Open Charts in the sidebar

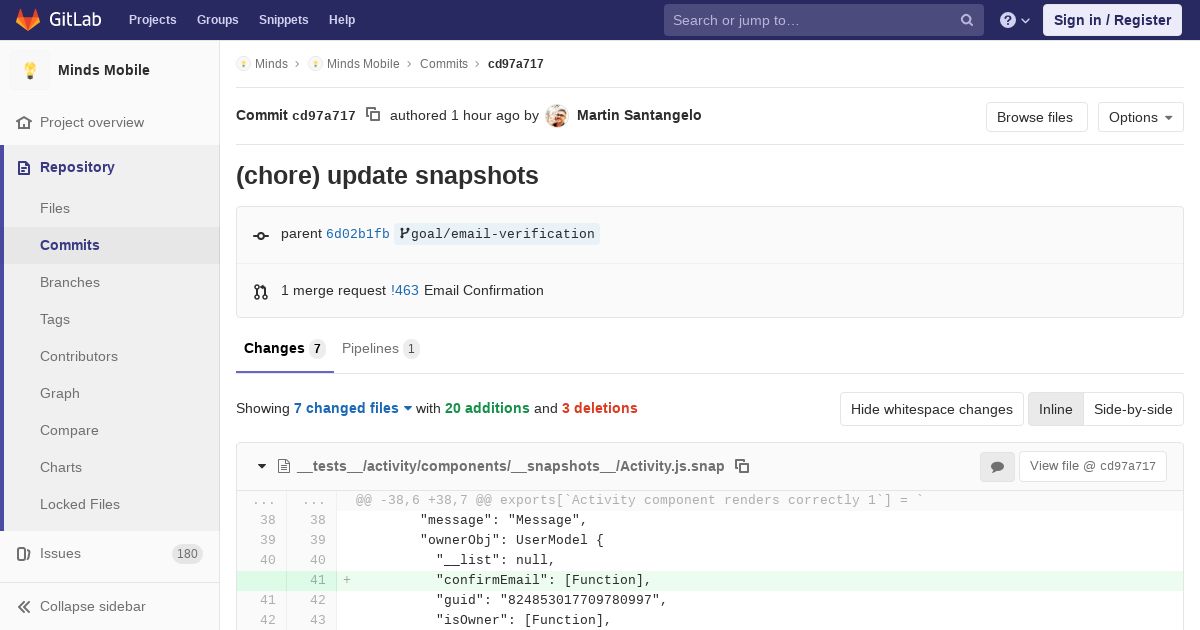click(61, 467)
